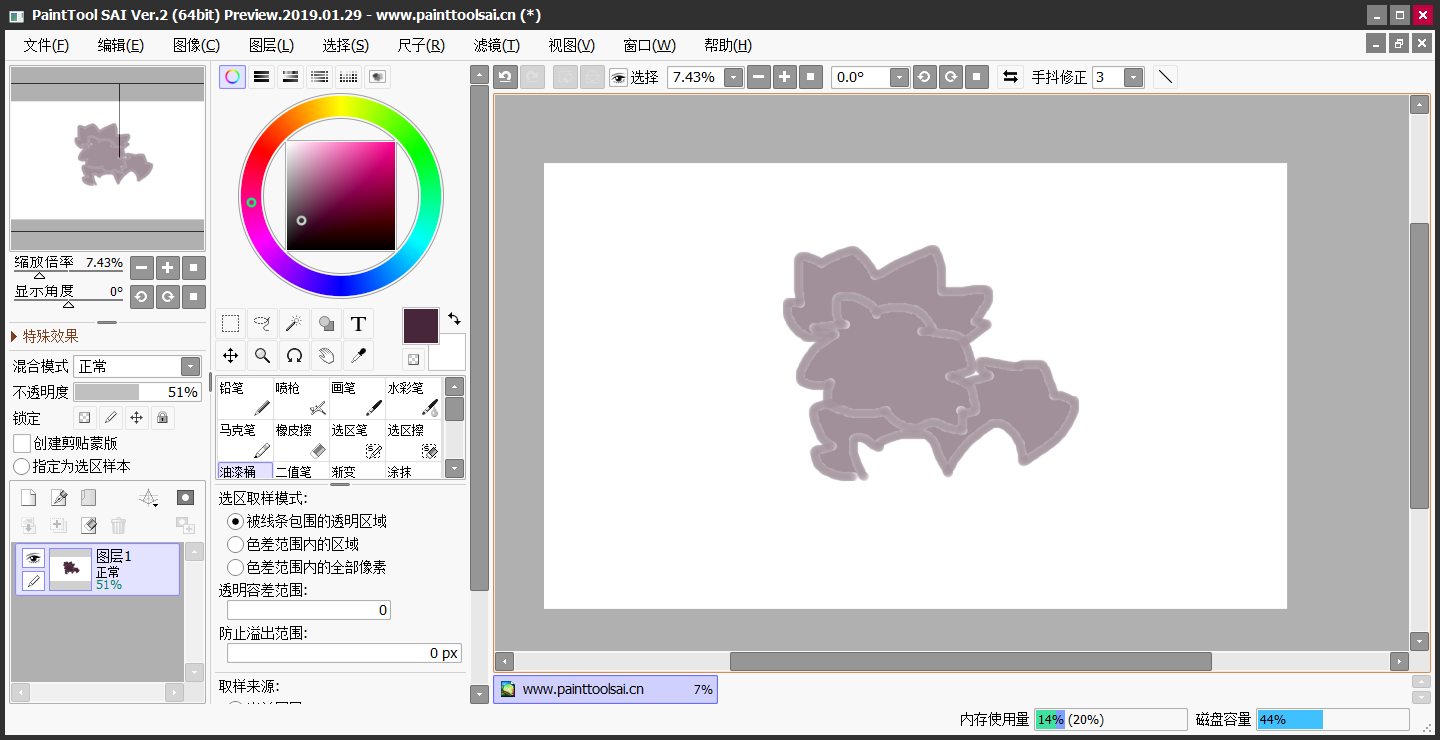Select the eyedropper tool
Image resolution: width=1440 pixels, height=740 pixels.
(x=358, y=355)
